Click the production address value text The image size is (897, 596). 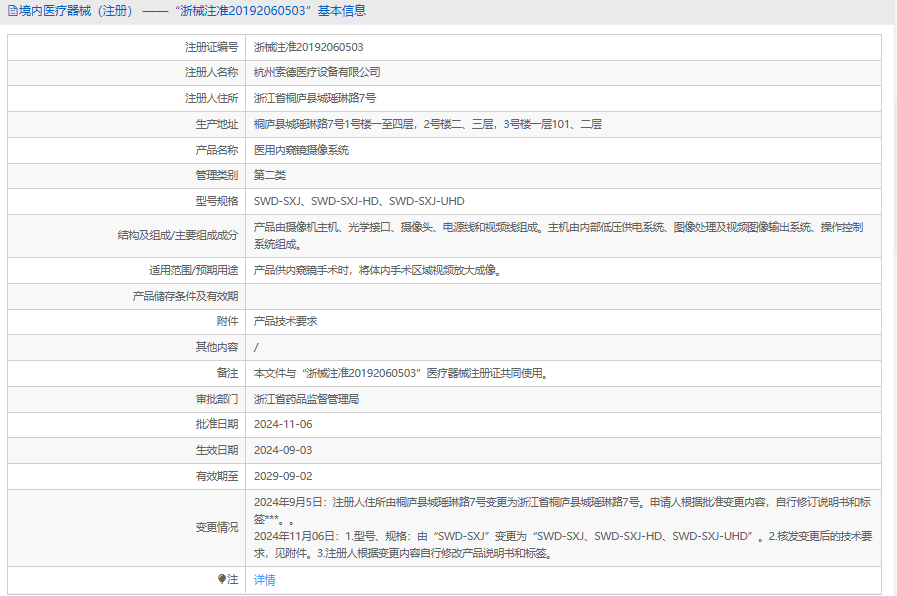click(427, 124)
